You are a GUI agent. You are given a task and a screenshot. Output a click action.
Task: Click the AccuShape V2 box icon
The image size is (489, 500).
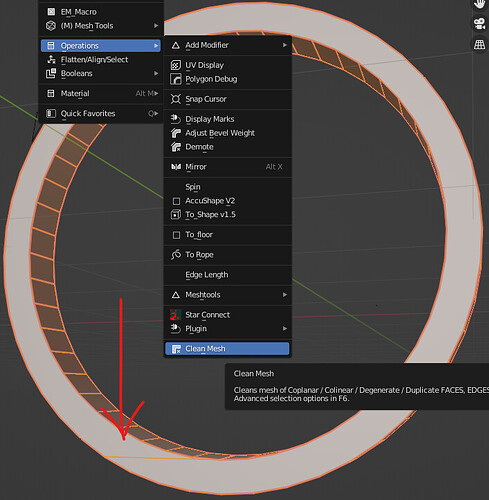(176, 201)
